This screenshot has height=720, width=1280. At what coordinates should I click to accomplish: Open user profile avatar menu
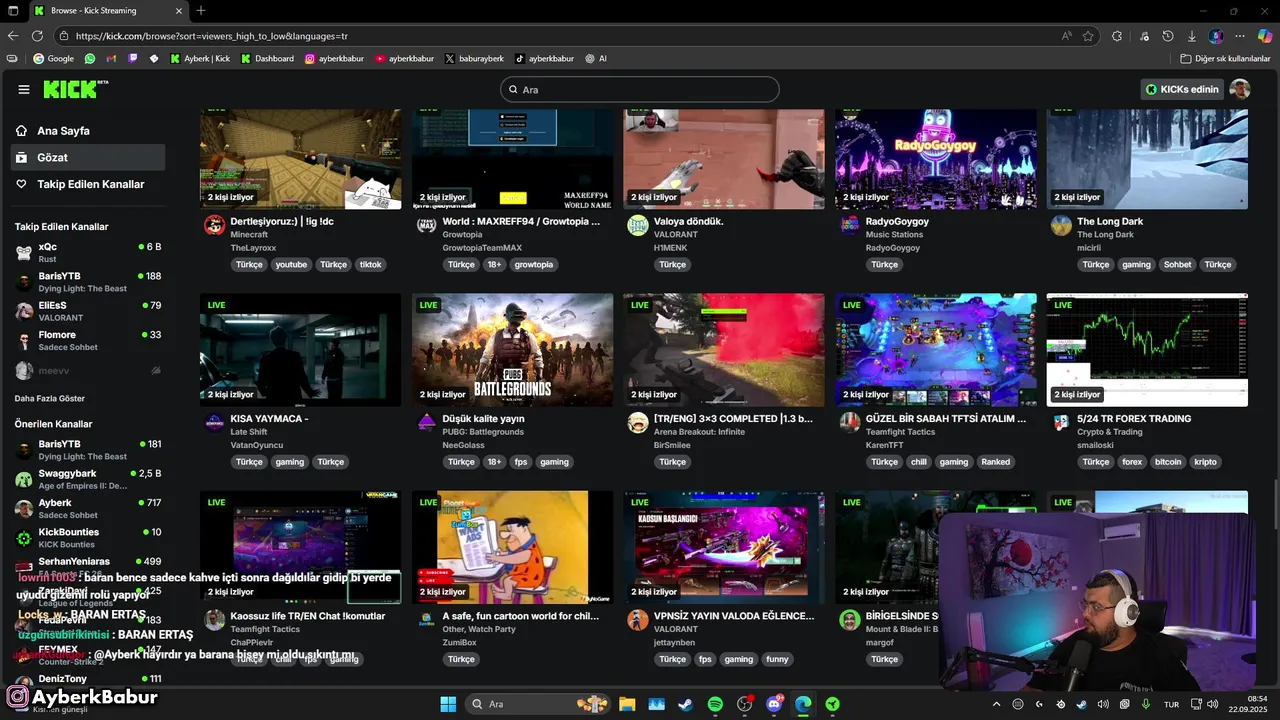pos(1240,89)
